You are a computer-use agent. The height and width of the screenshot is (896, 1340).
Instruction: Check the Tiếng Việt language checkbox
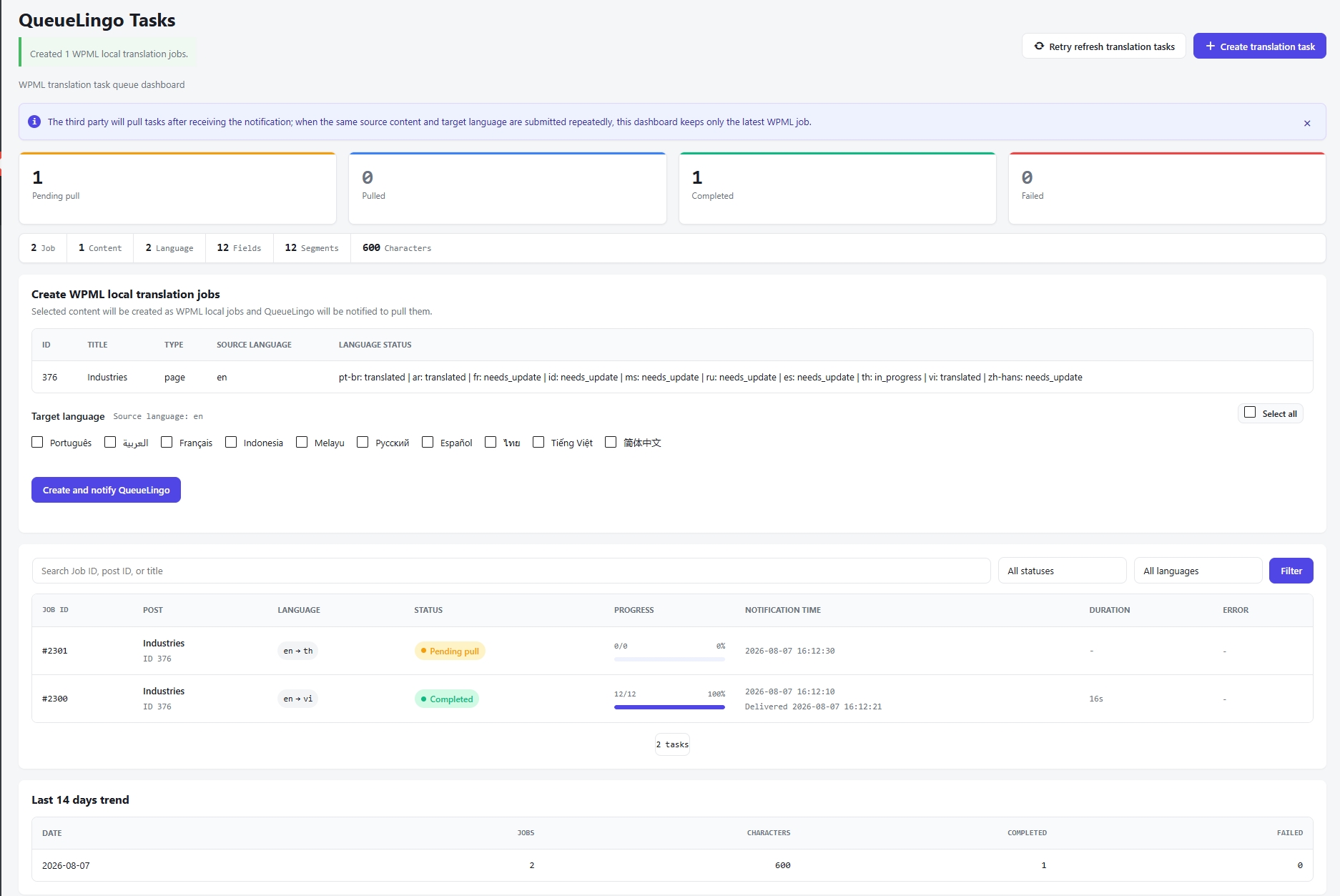click(x=538, y=442)
